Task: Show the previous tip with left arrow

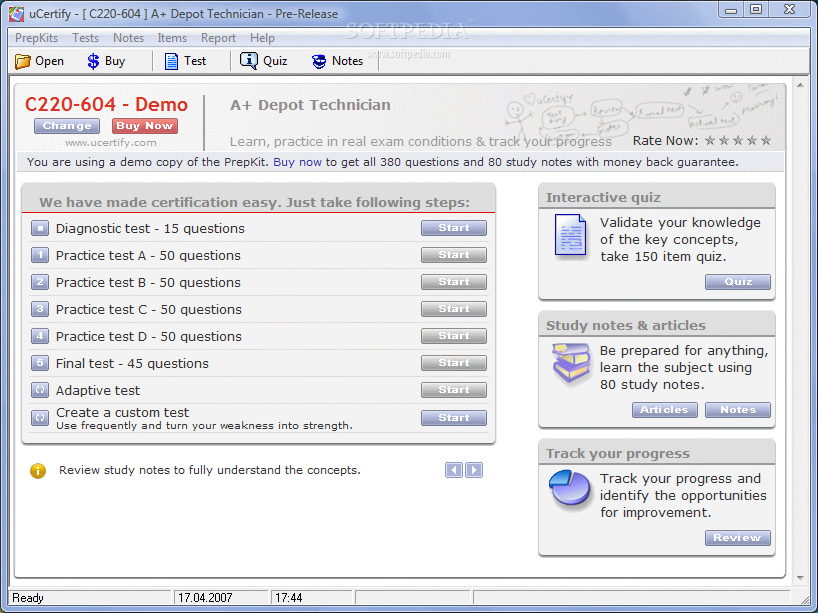Action: tap(454, 470)
